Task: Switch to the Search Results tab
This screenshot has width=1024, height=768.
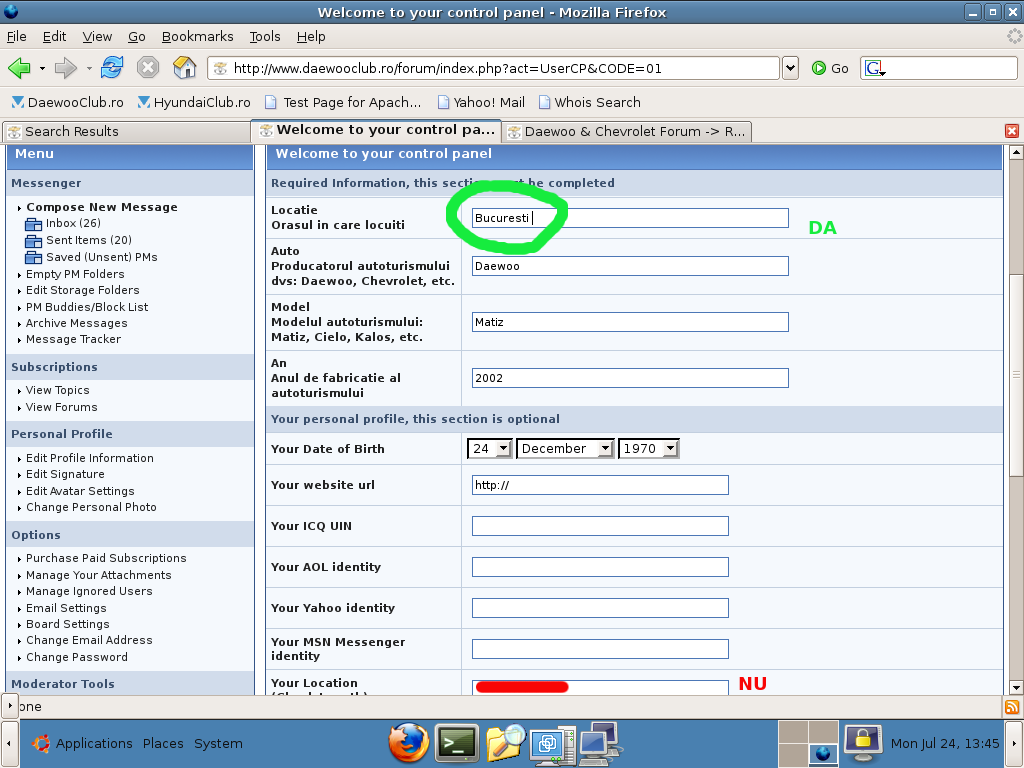Action: [x=72, y=131]
